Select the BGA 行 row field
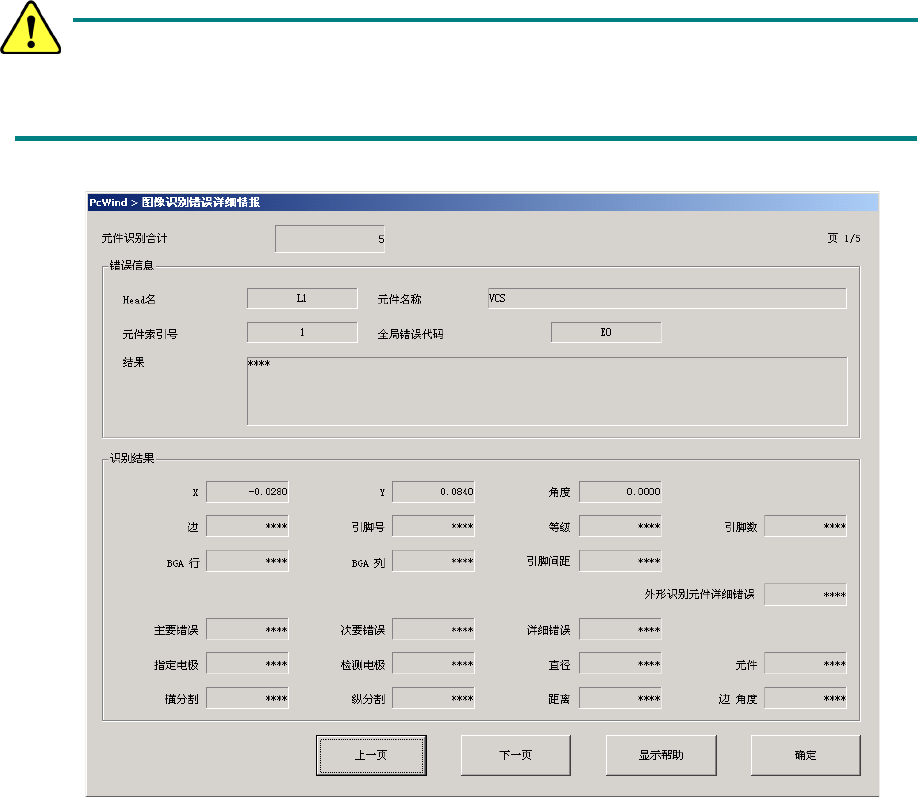This screenshot has height=797, width=918. click(247, 561)
